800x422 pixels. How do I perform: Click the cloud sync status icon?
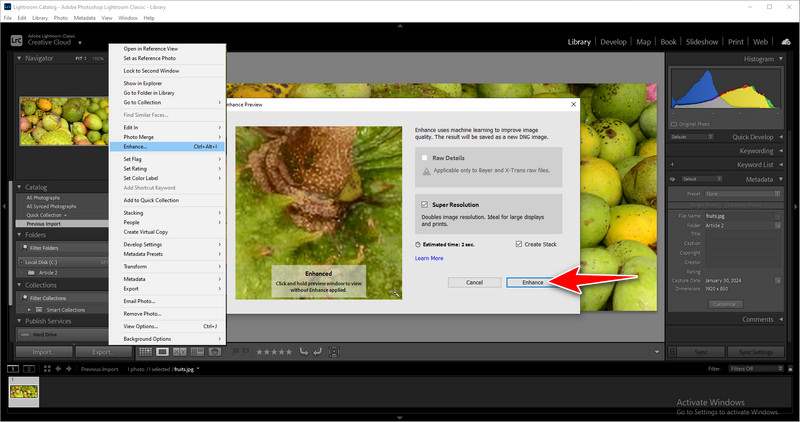click(x=786, y=42)
